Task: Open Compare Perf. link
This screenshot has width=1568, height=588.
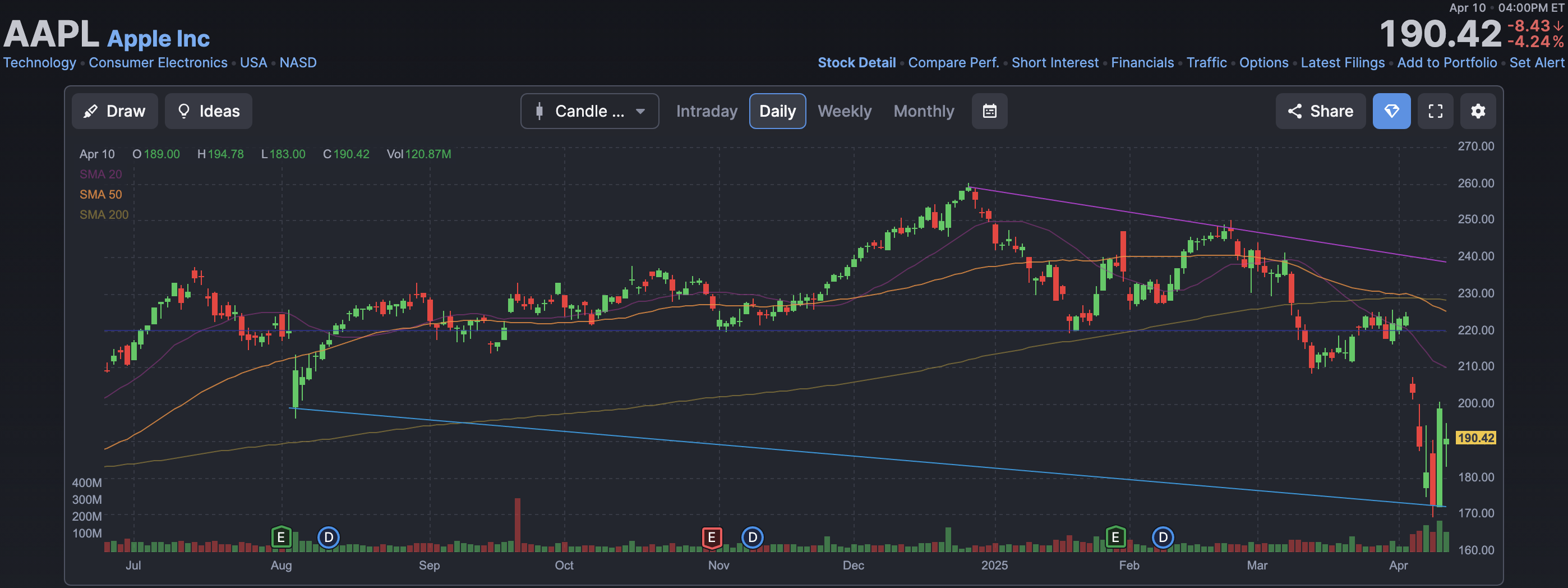Action: pyautogui.click(x=953, y=63)
